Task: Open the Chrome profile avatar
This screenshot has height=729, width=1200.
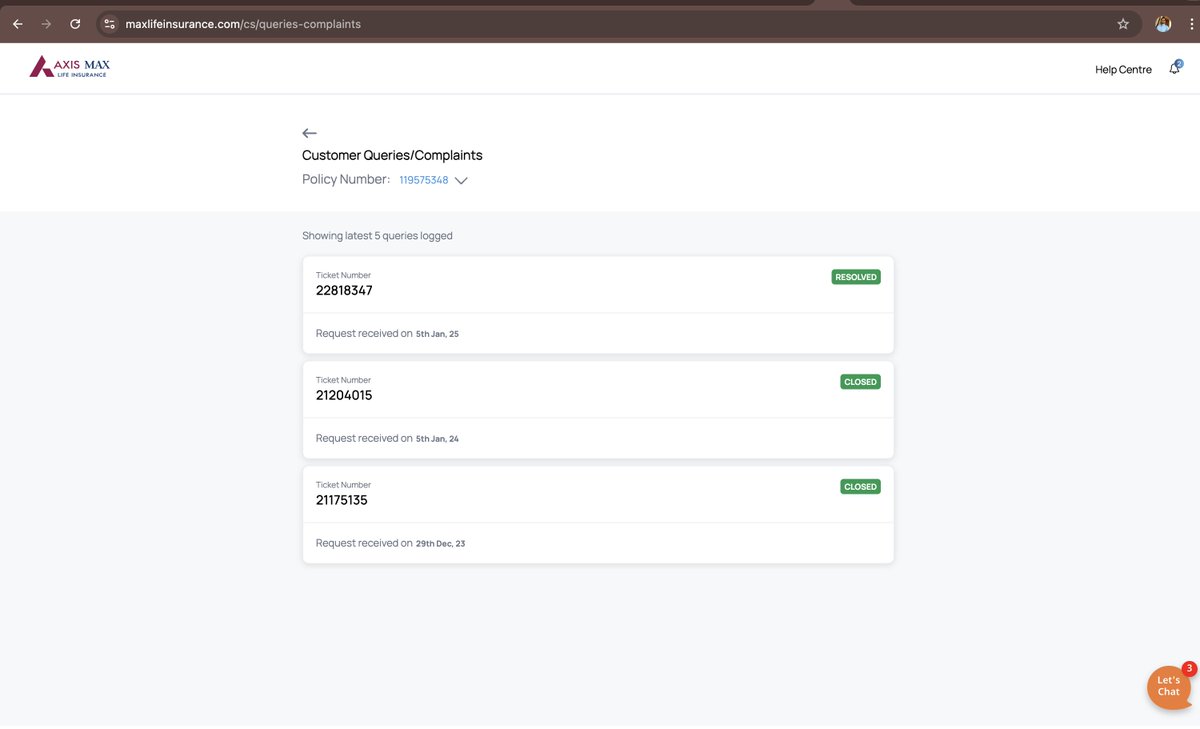Action: [1163, 24]
